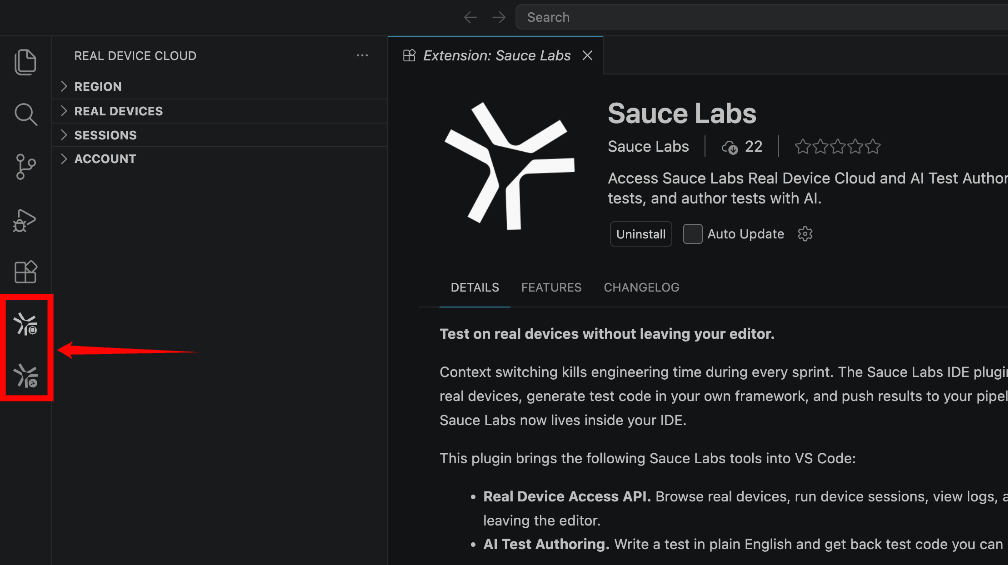1008x565 pixels.
Task: Expand the ACCOUNT section
Action: point(219,159)
